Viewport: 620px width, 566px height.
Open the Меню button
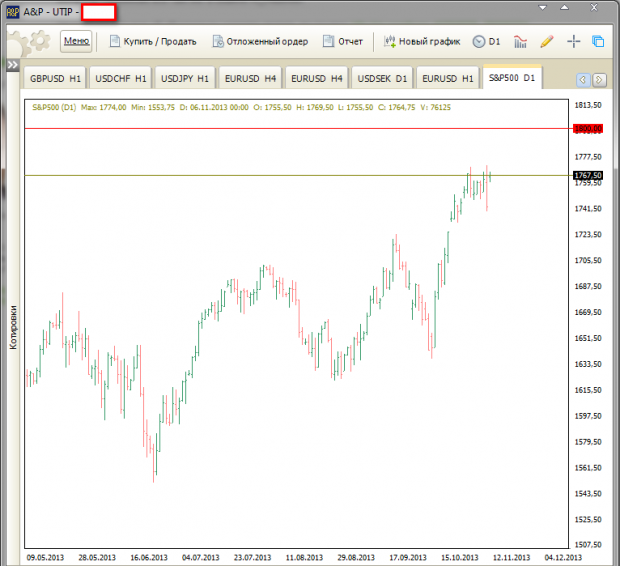click(x=77, y=41)
